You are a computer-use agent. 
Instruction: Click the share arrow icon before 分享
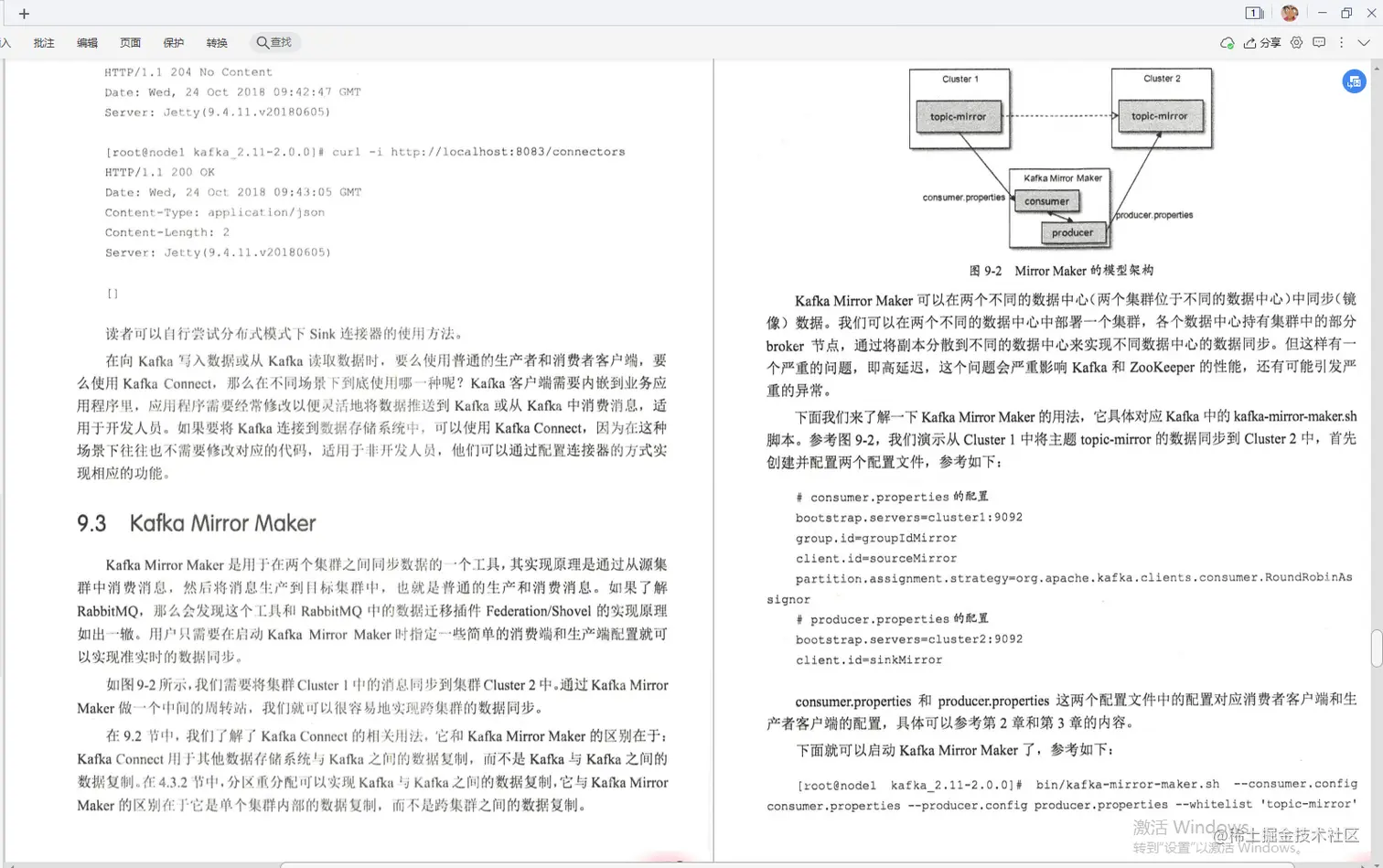click(1250, 42)
